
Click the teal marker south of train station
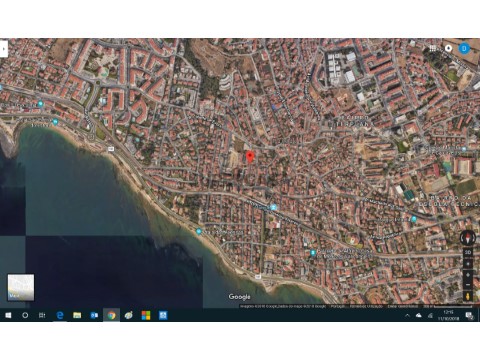click(x=313, y=253)
